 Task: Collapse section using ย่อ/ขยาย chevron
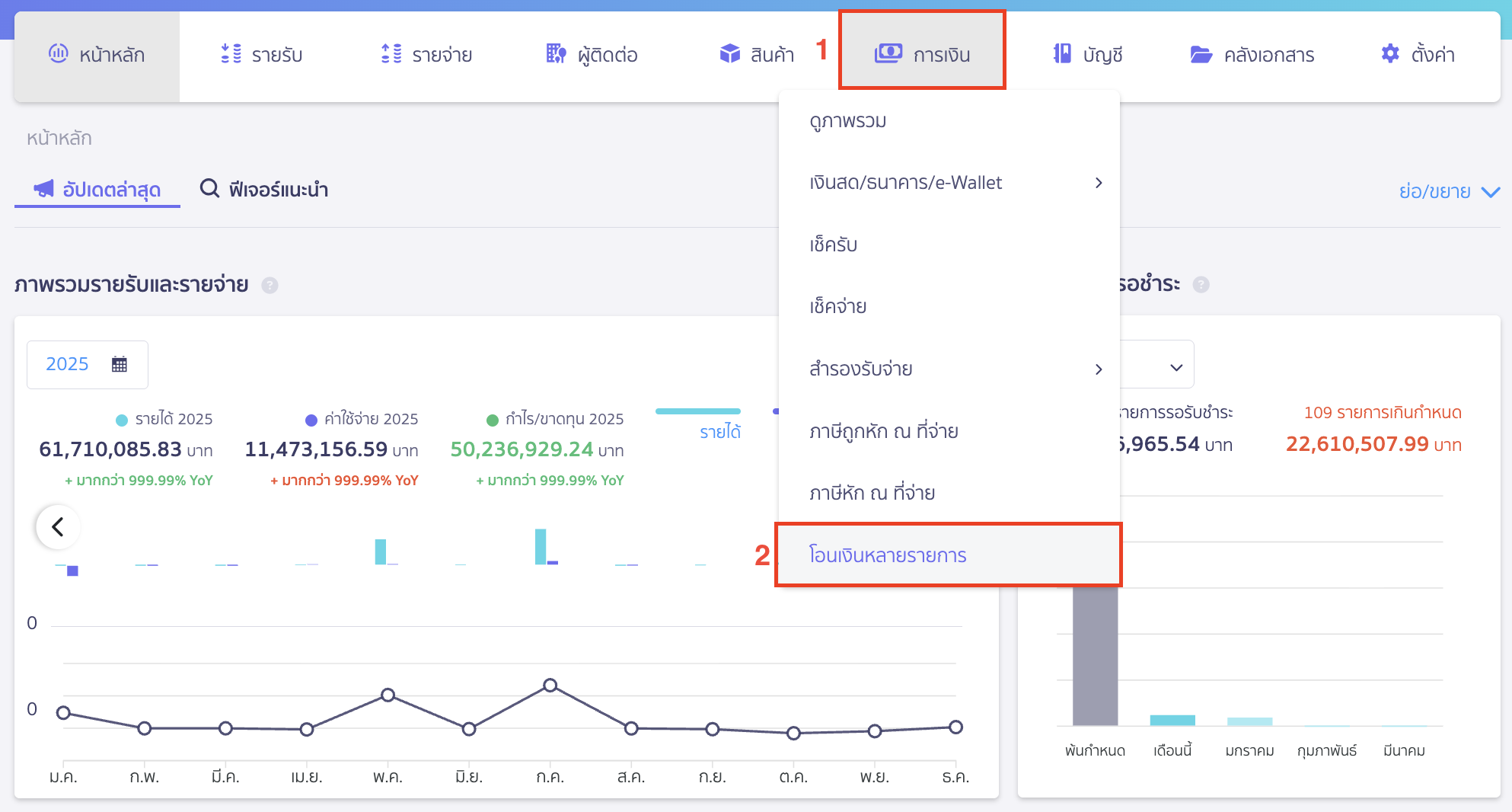[1490, 192]
